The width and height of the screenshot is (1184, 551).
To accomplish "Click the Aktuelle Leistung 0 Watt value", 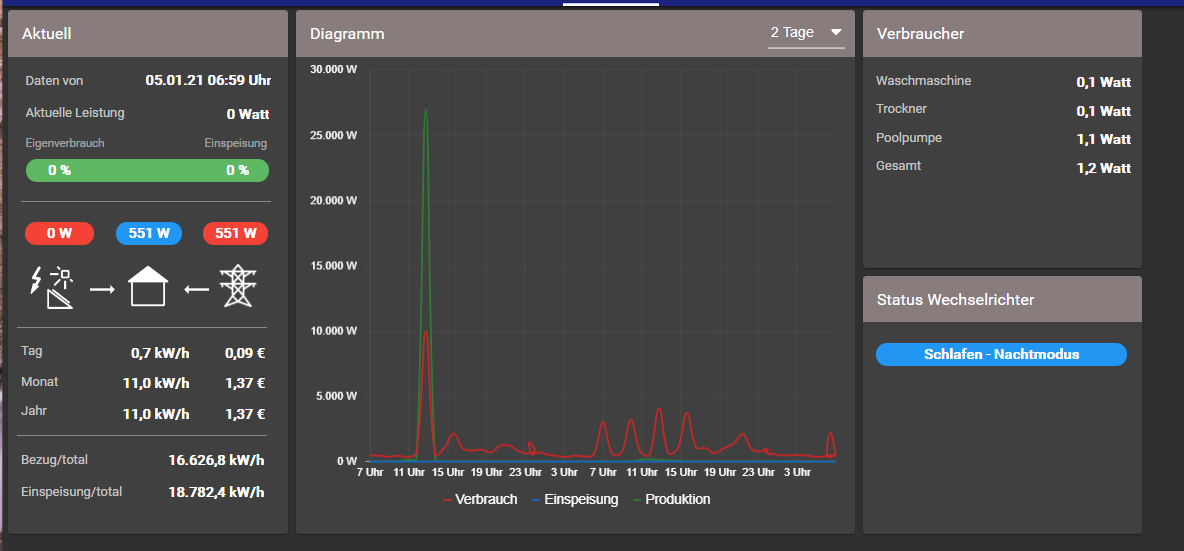I will click(x=248, y=114).
